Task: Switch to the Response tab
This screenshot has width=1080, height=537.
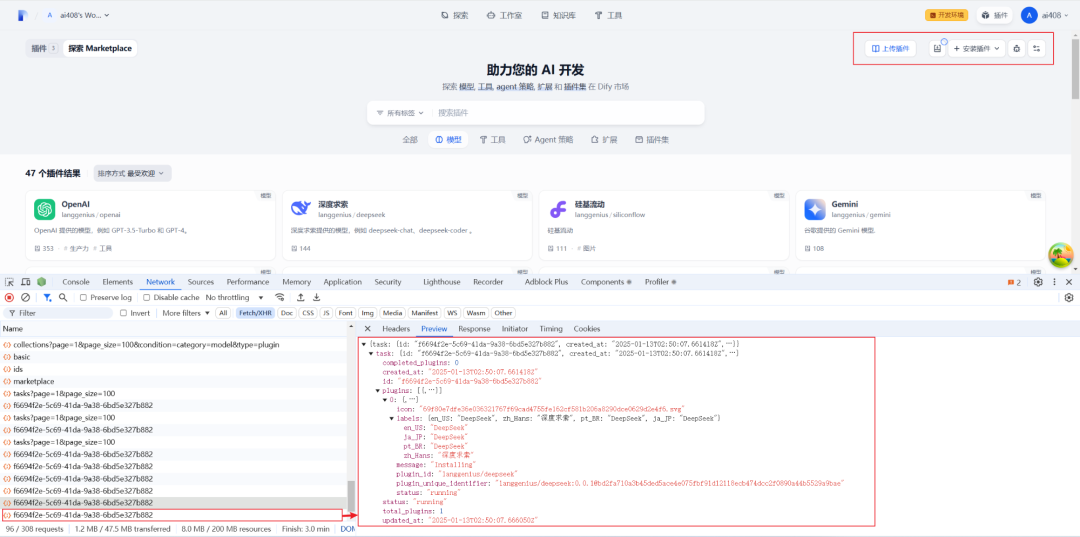Action: point(474,329)
